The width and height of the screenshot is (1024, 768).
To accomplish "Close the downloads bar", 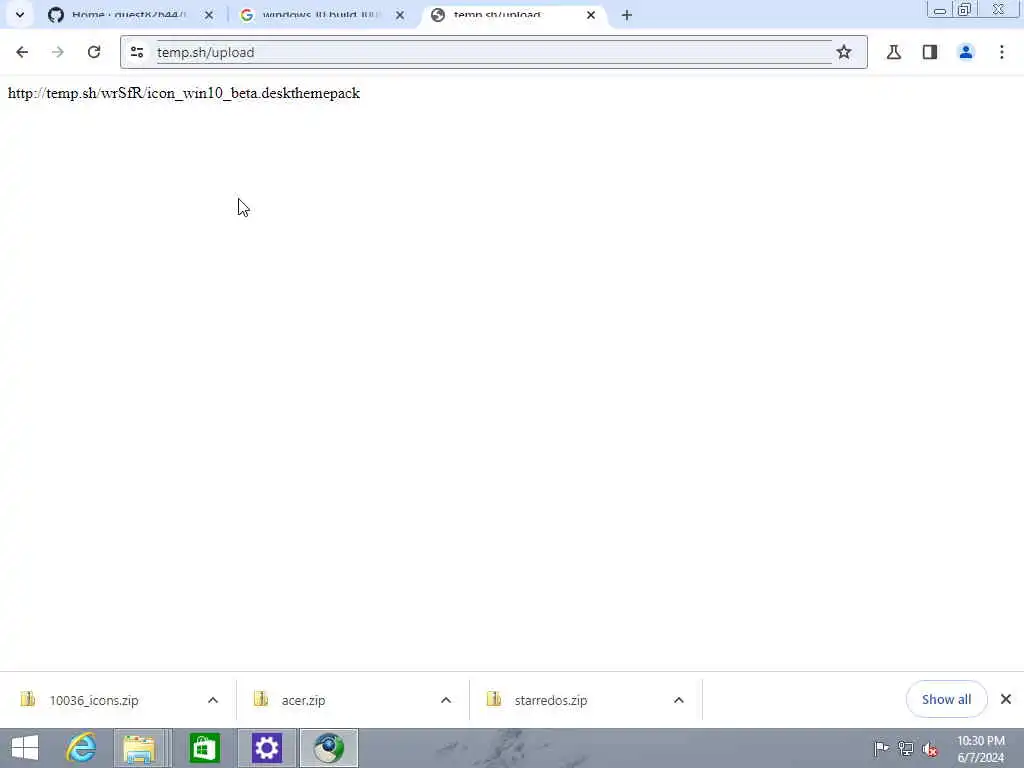I will click(x=1006, y=699).
